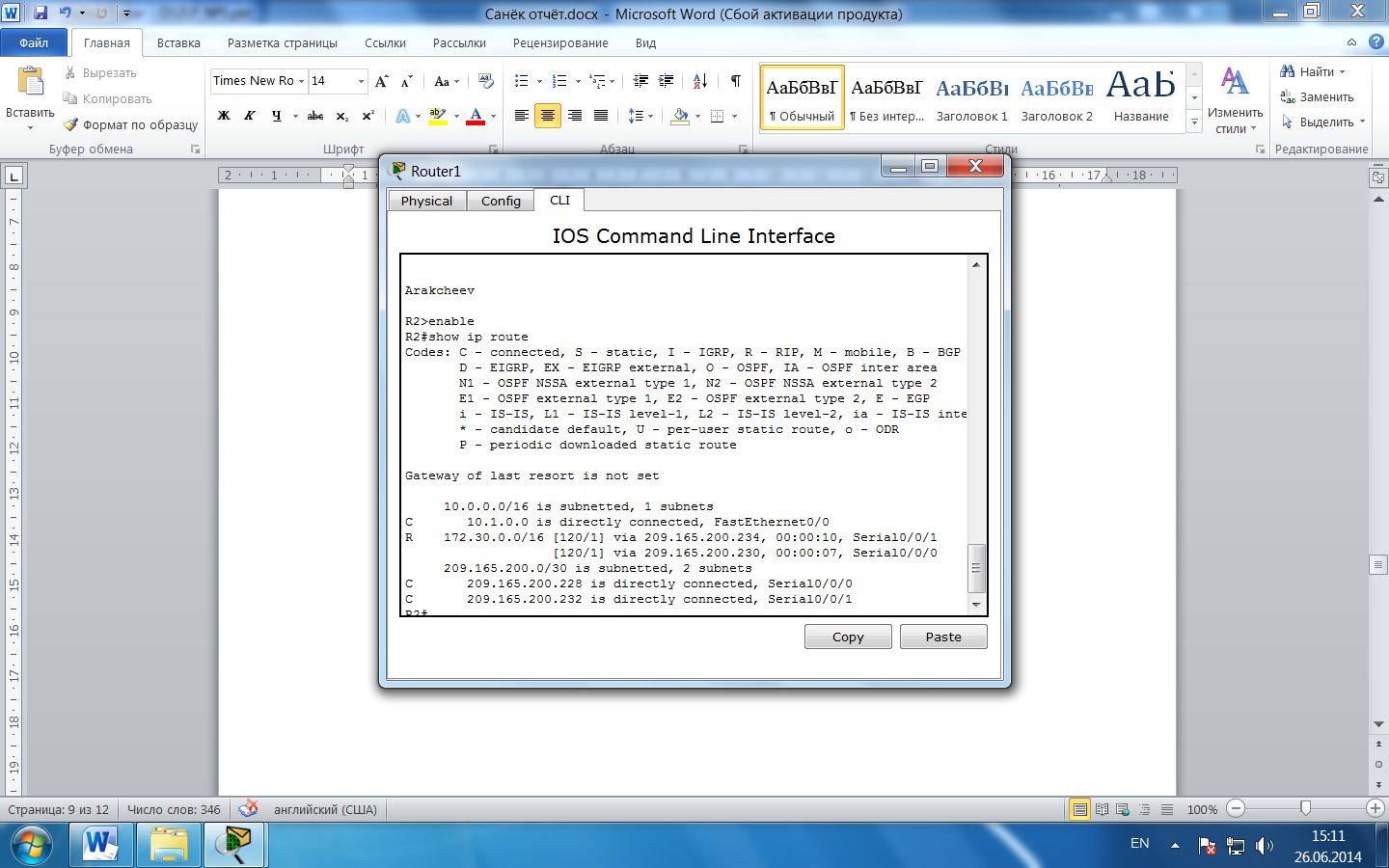Click the Clear Formatting eraser icon
The height and width of the screenshot is (868, 1389).
485,81
